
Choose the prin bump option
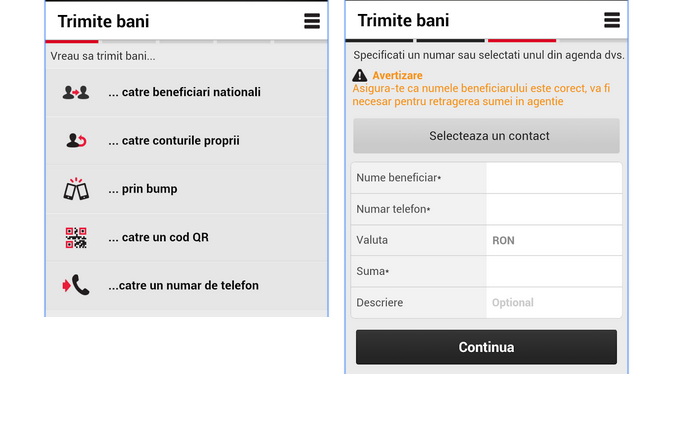pos(187,189)
